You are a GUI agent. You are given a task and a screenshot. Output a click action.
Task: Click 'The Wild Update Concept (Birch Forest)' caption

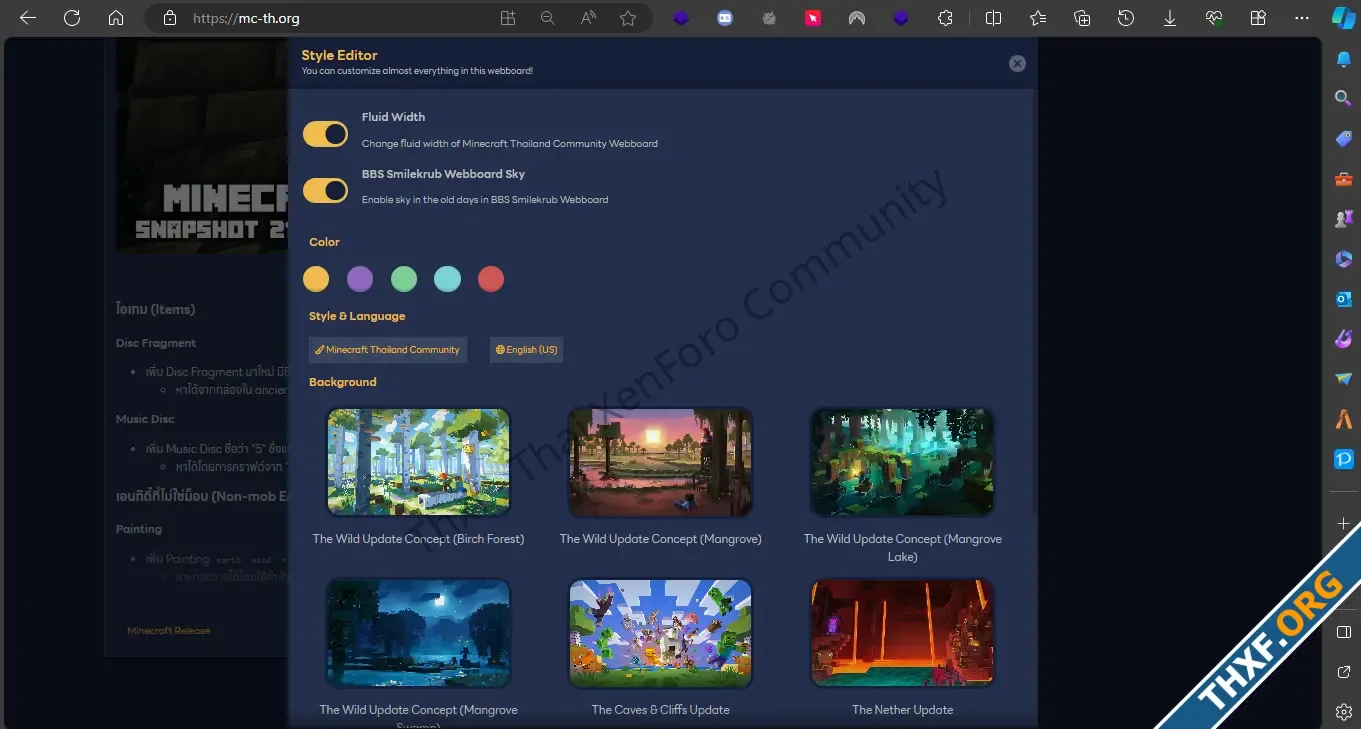(419, 539)
